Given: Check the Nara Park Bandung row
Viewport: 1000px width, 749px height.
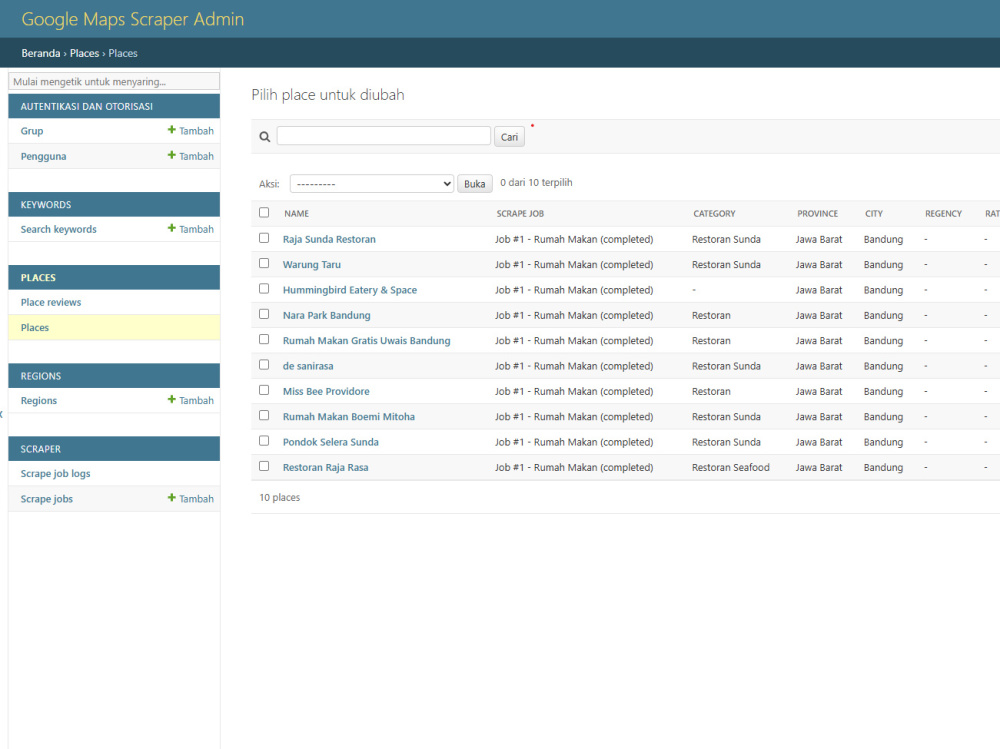Looking at the screenshot, I should point(264,314).
